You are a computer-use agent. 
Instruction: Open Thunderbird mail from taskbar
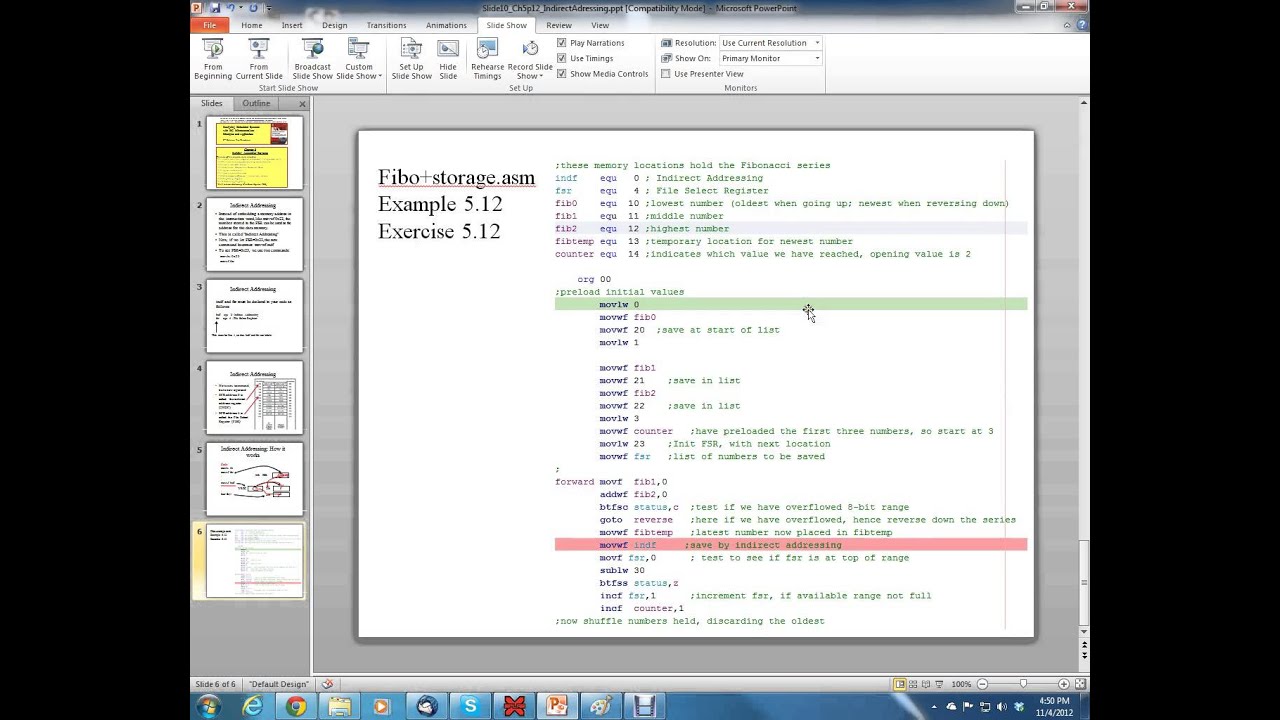click(x=427, y=707)
